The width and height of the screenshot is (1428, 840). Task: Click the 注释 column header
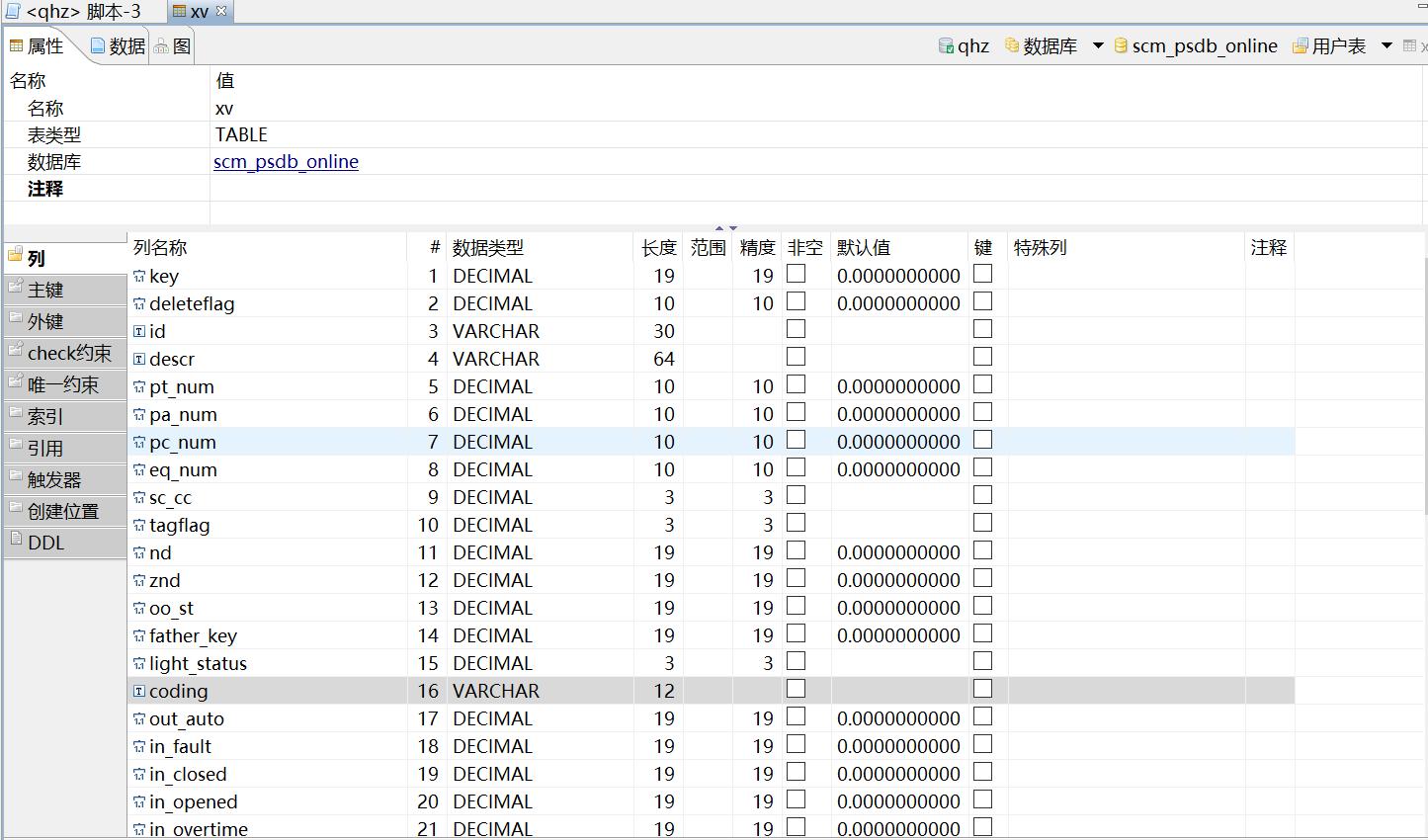click(x=1269, y=247)
